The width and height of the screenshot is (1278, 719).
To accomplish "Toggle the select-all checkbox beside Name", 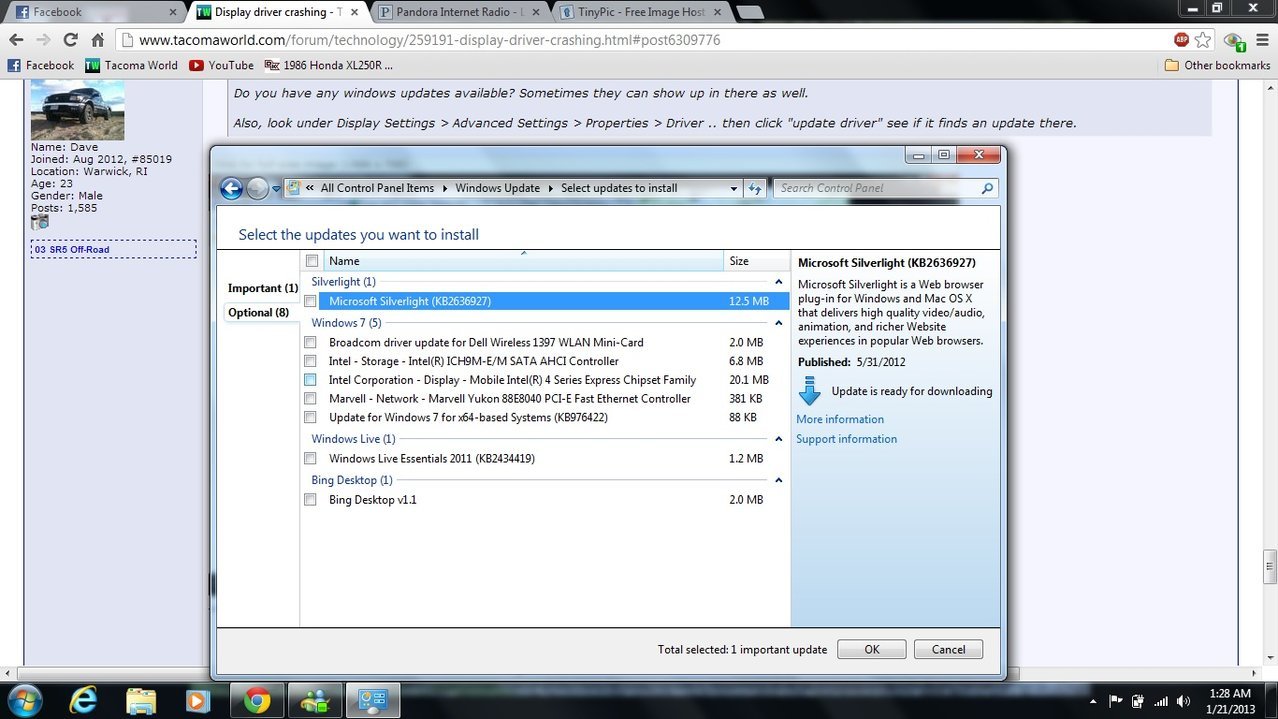I will click(x=311, y=261).
